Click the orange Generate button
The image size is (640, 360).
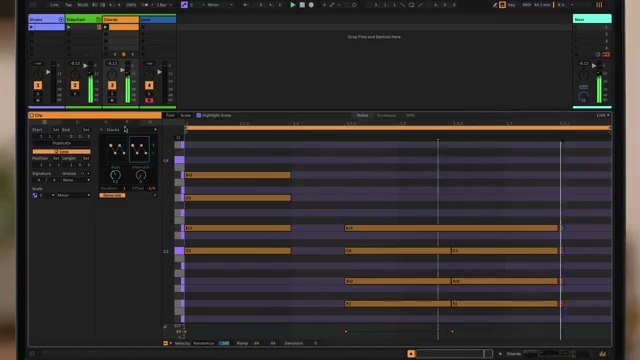[x=112, y=196]
